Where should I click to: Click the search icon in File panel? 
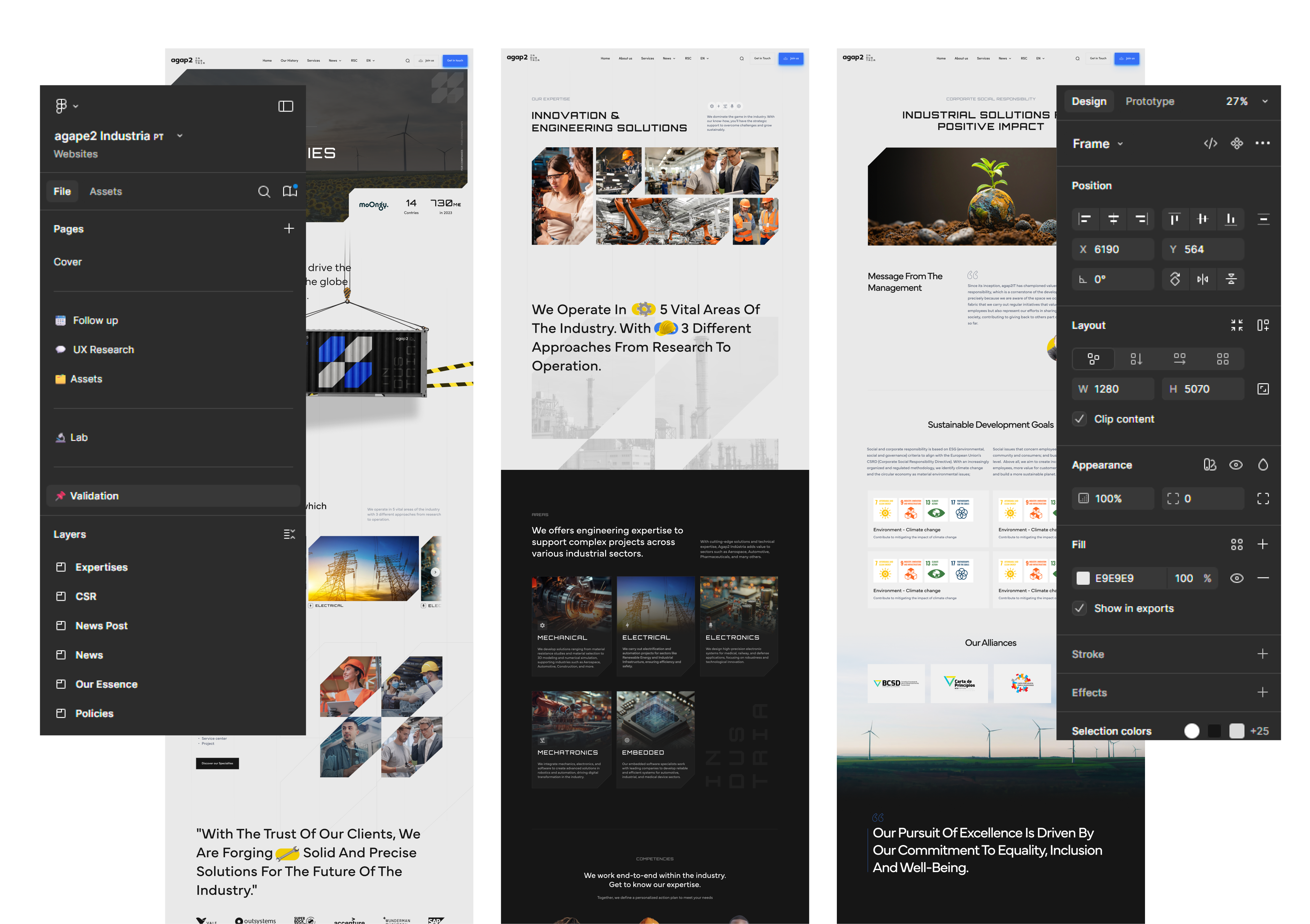point(264,192)
